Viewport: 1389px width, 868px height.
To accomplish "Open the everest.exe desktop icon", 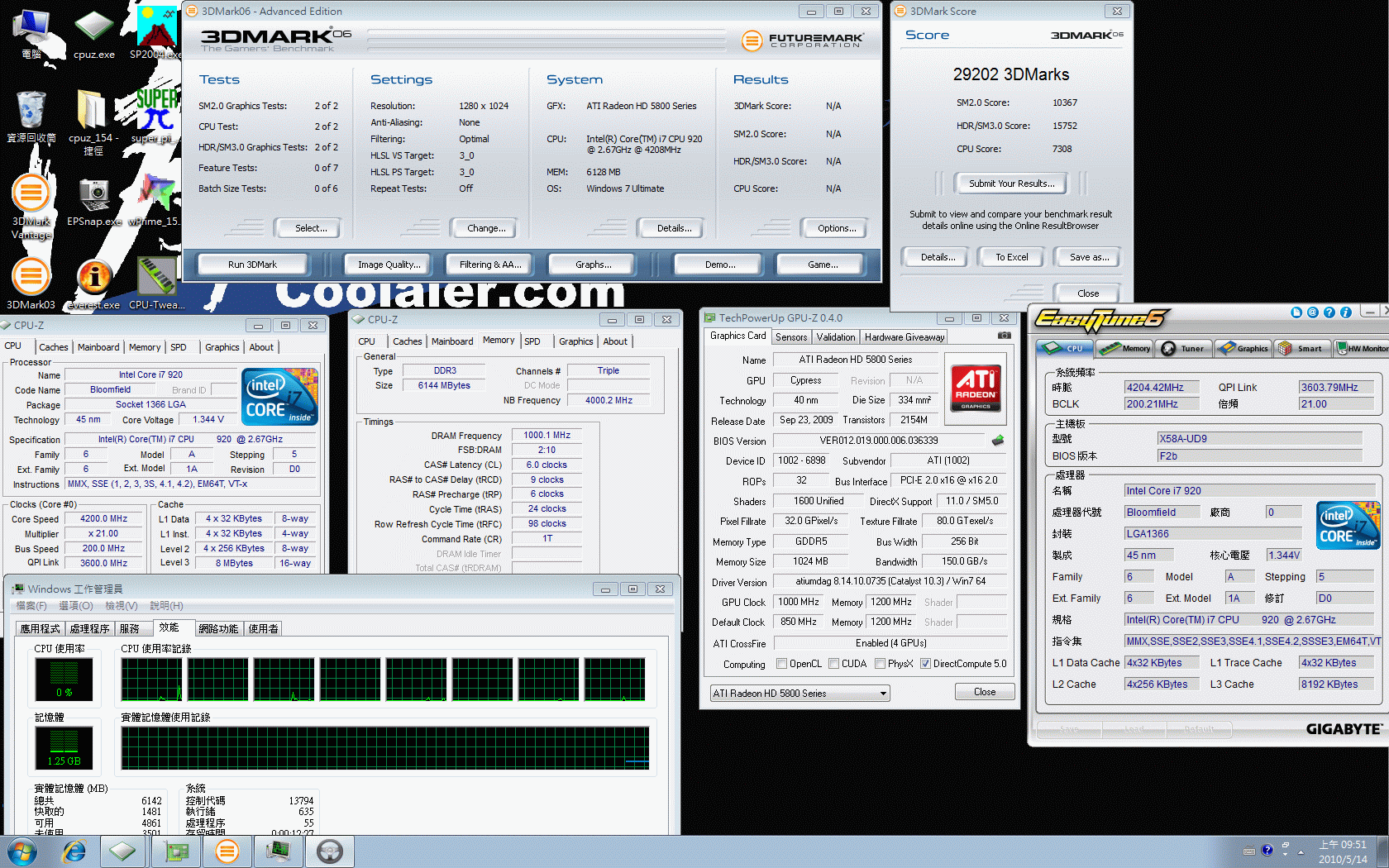I will coord(94,284).
